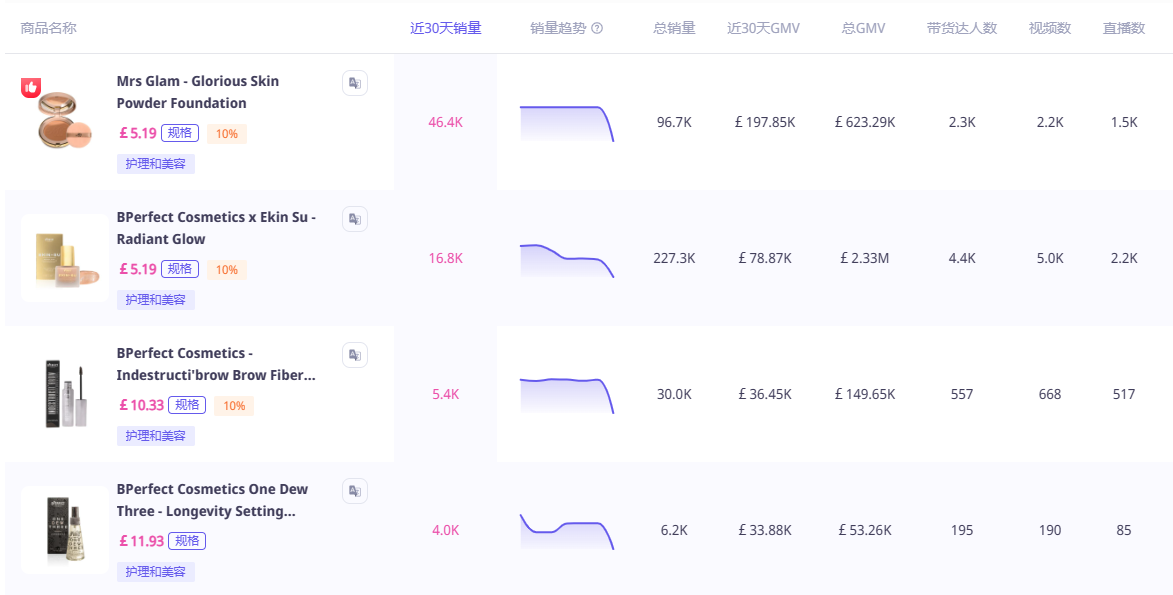The image size is (1173, 595).
Task: Click red thumbs-up badge on Mrs Glam
Action: point(31,88)
